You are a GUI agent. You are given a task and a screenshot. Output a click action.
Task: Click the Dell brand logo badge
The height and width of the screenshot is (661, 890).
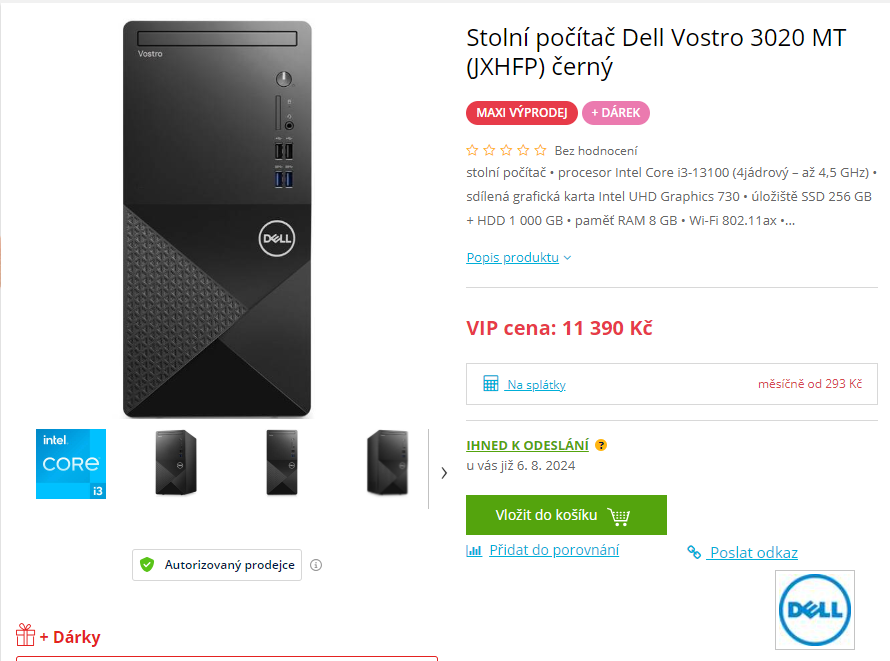tap(815, 610)
